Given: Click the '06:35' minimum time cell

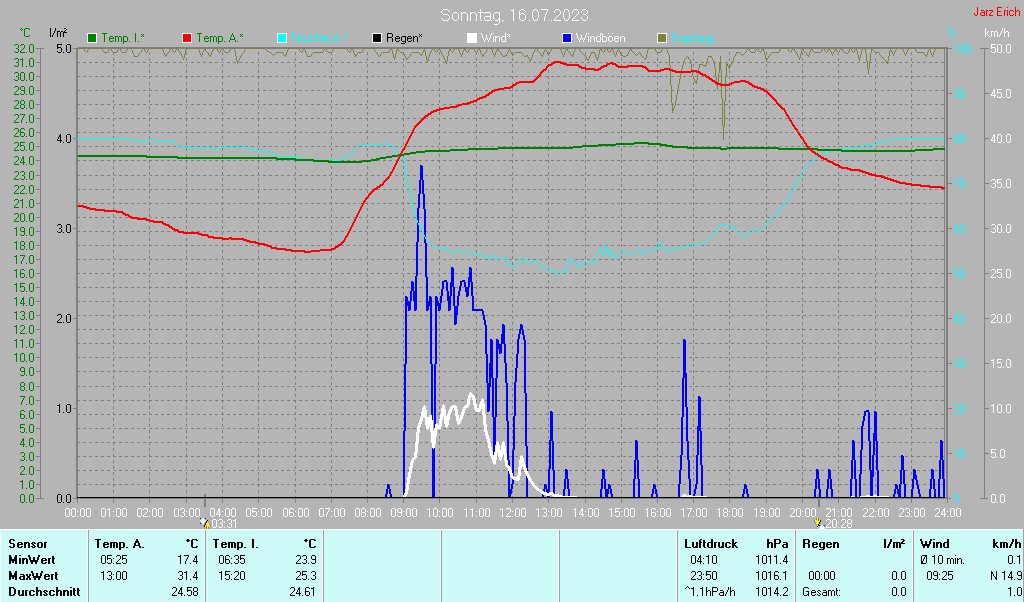Looking at the screenshot, I should (x=232, y=560).
